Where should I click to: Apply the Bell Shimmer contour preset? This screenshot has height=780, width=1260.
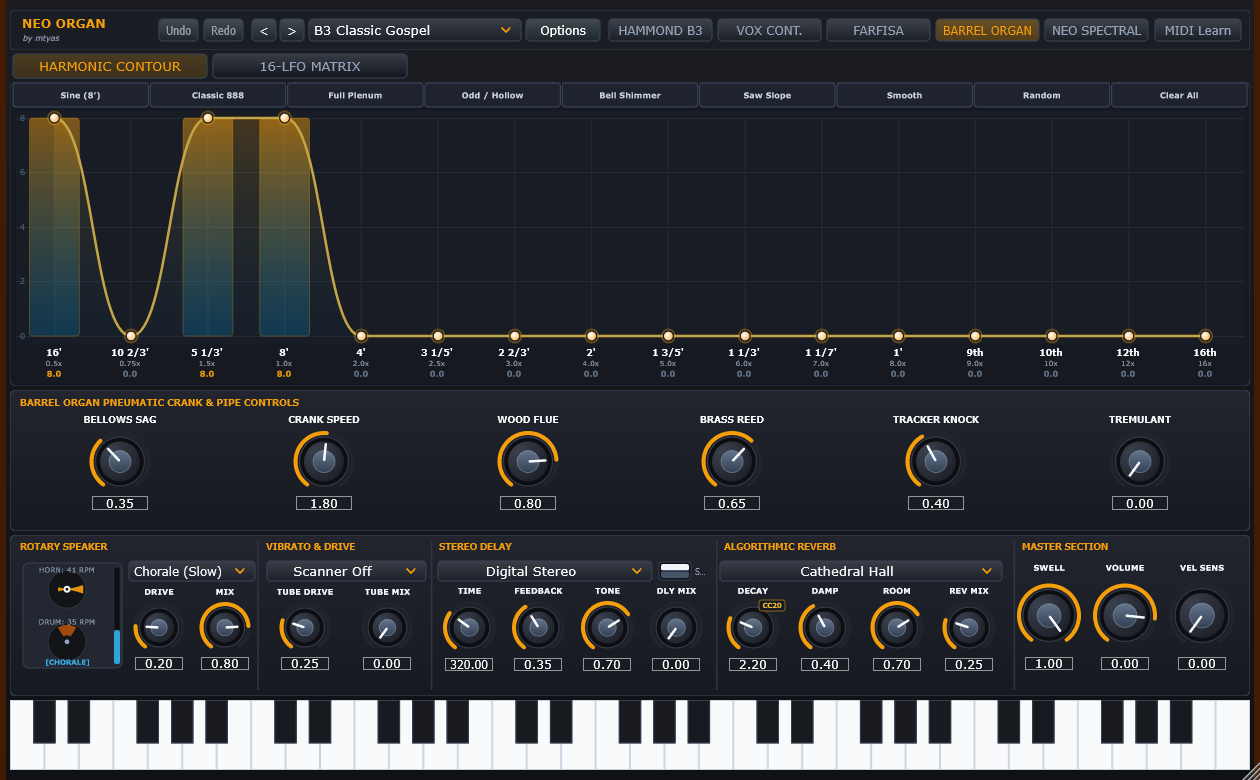pyautogui.click(x=630, y=95)
